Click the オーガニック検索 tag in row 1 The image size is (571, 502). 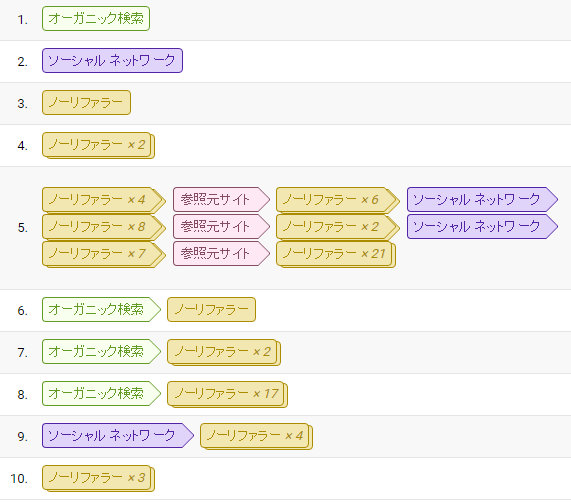tap(96, 19)
